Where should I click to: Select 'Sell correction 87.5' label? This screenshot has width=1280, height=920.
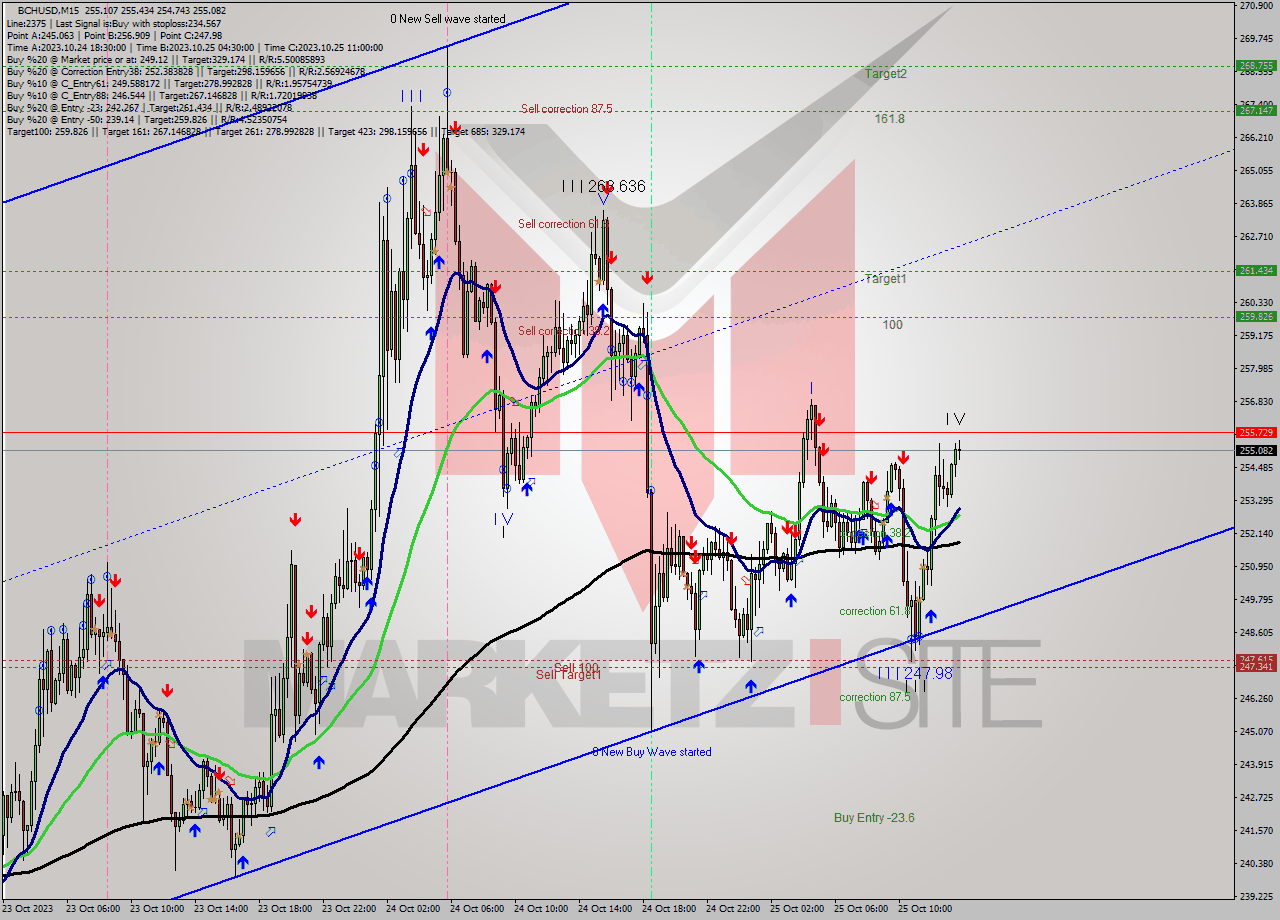566,109
